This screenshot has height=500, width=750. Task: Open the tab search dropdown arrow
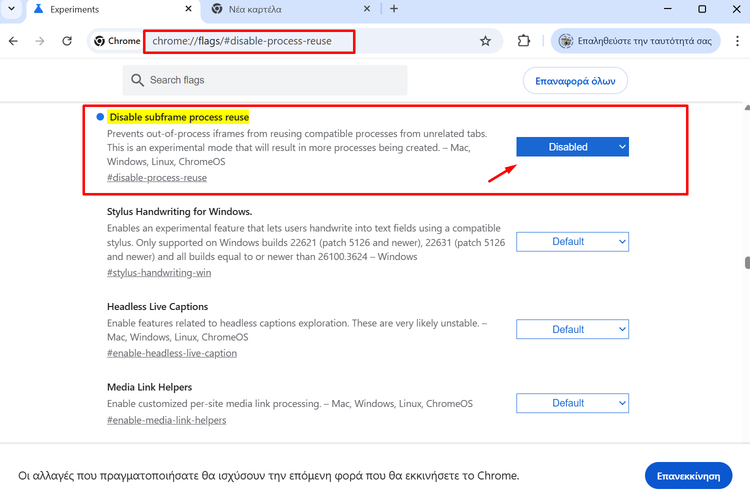[15, 9]
